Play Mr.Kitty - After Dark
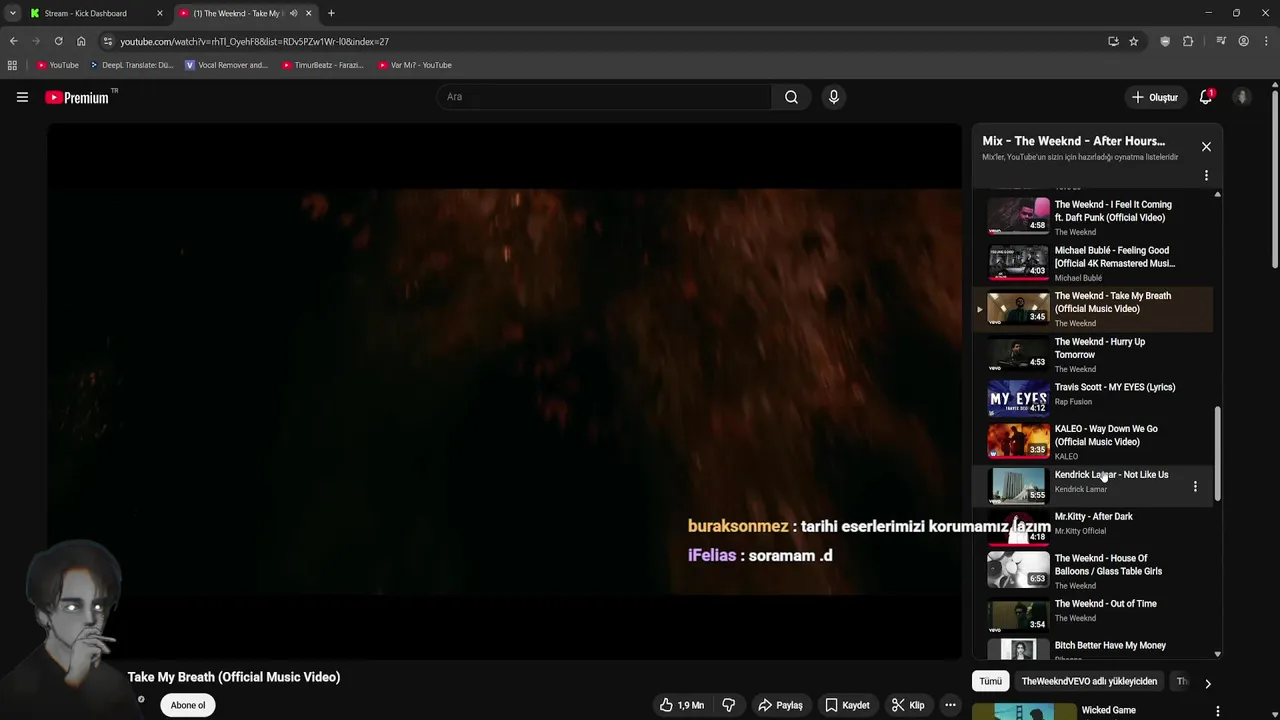The width and height of the screenshot is (1280, 720). (1094, 527)
